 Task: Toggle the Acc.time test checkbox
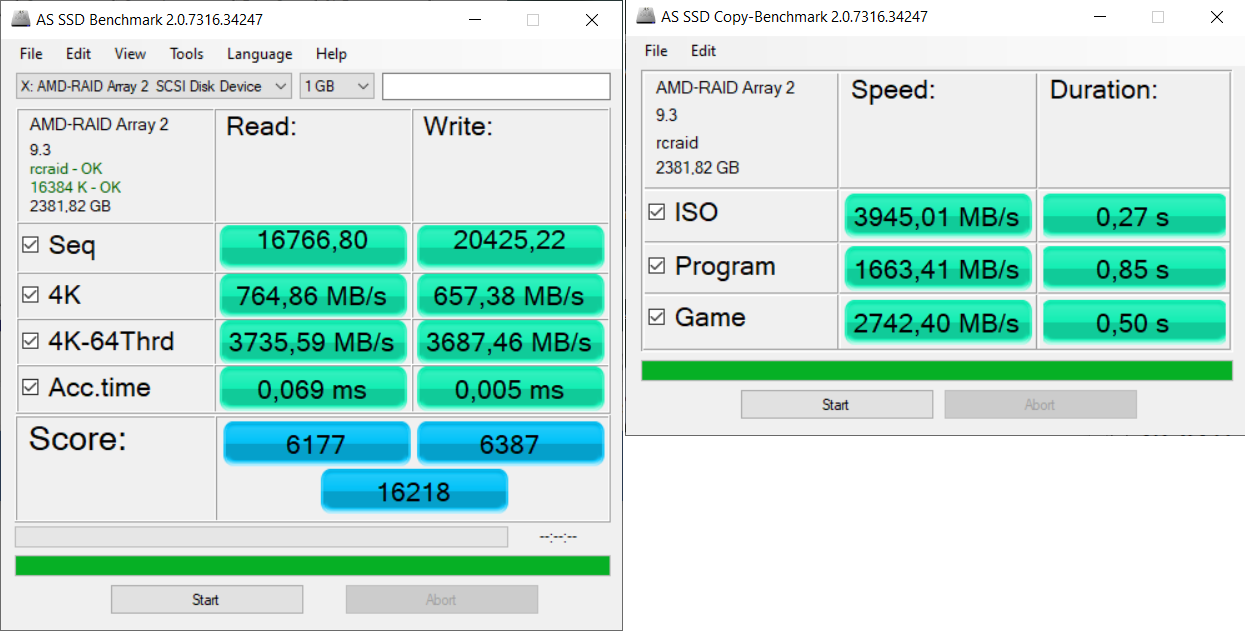(x=30, y=388)
